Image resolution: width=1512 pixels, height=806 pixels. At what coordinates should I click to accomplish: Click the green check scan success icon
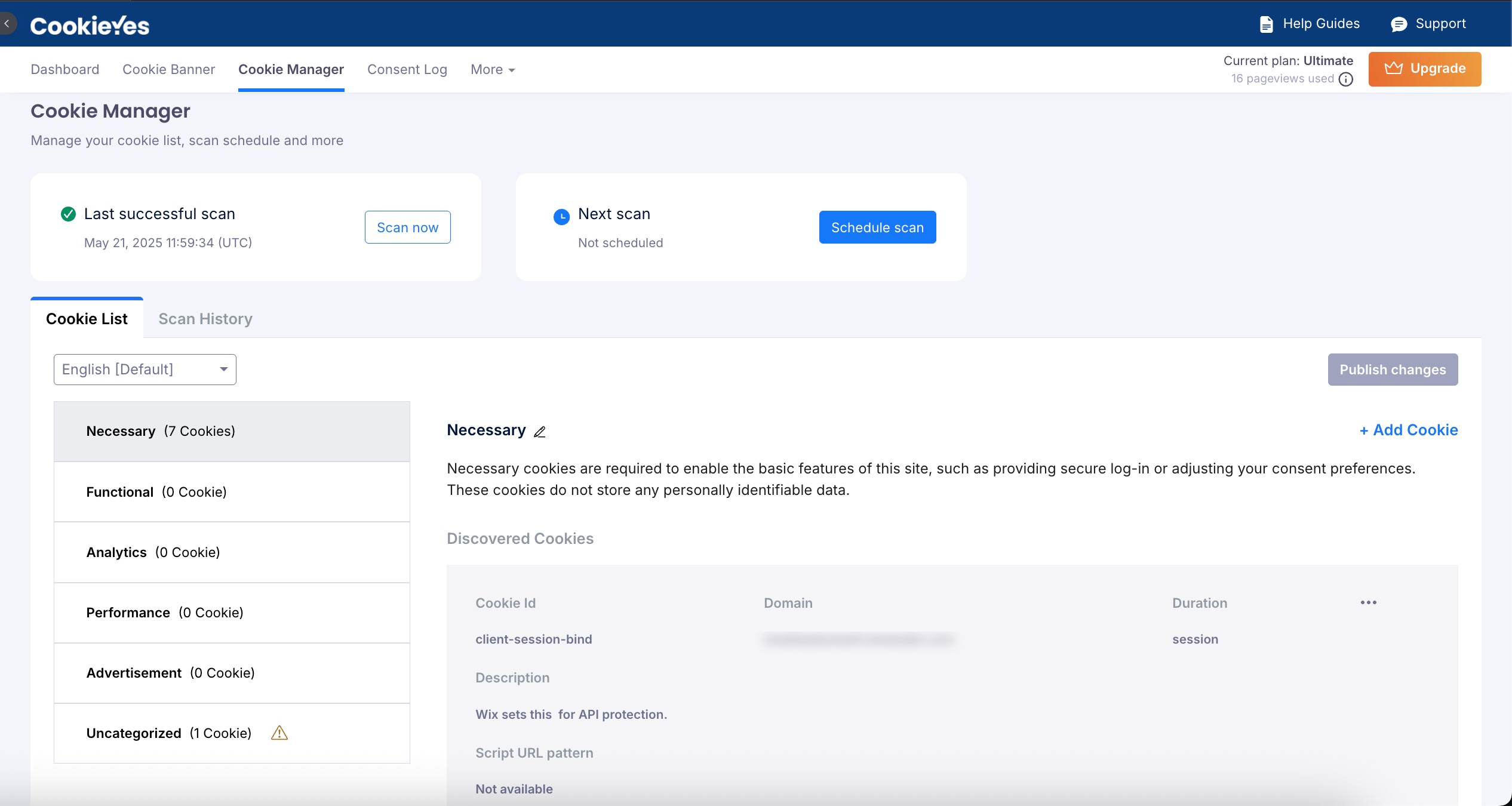[x=68, y=214]
